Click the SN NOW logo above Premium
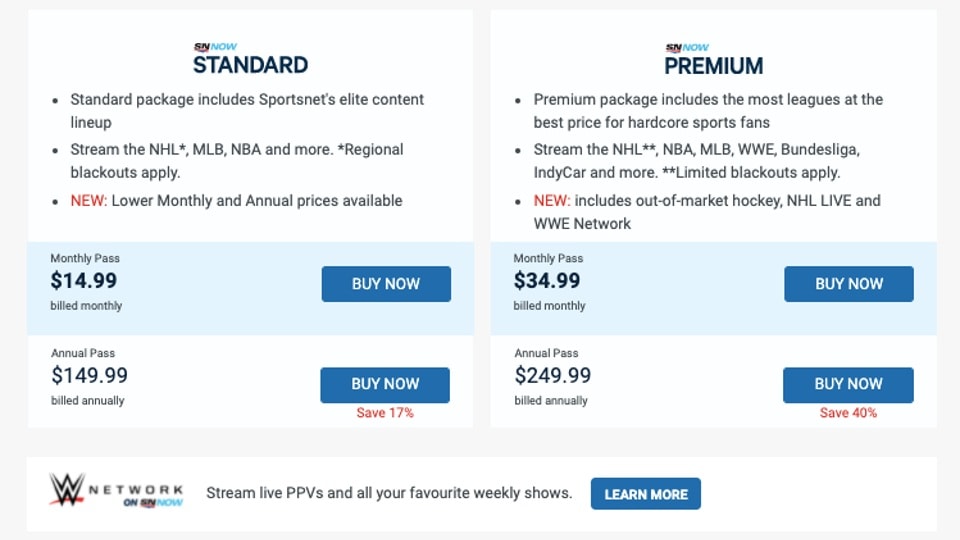 tap(687, 47)
